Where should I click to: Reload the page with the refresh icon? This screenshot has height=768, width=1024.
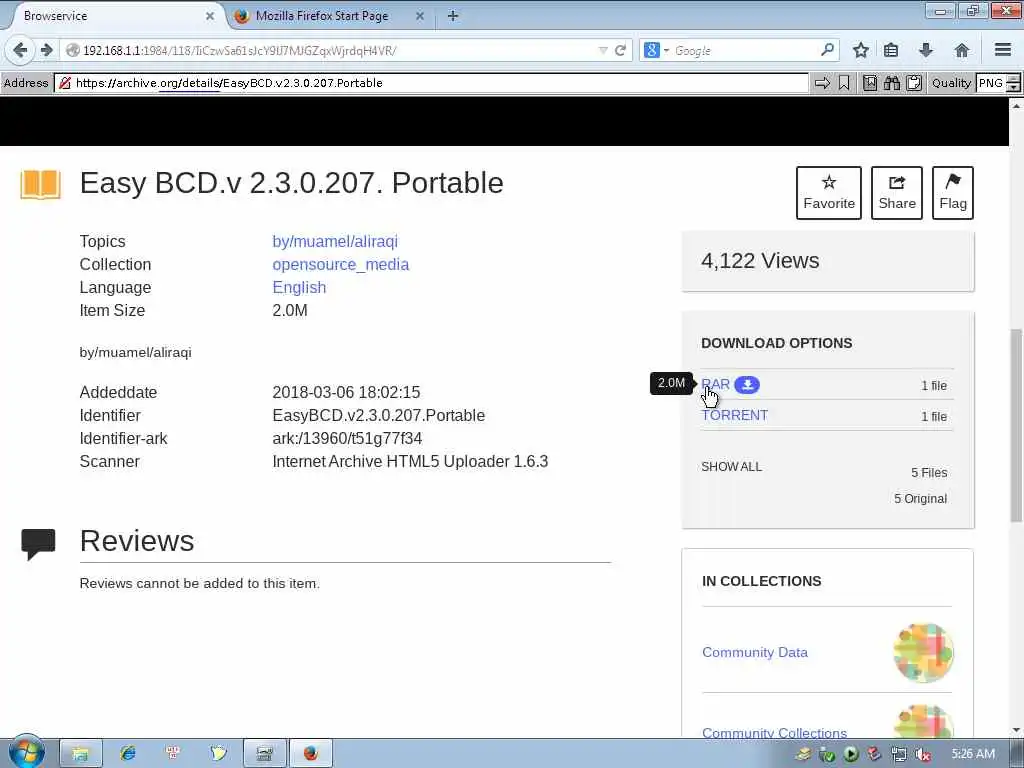620,50
